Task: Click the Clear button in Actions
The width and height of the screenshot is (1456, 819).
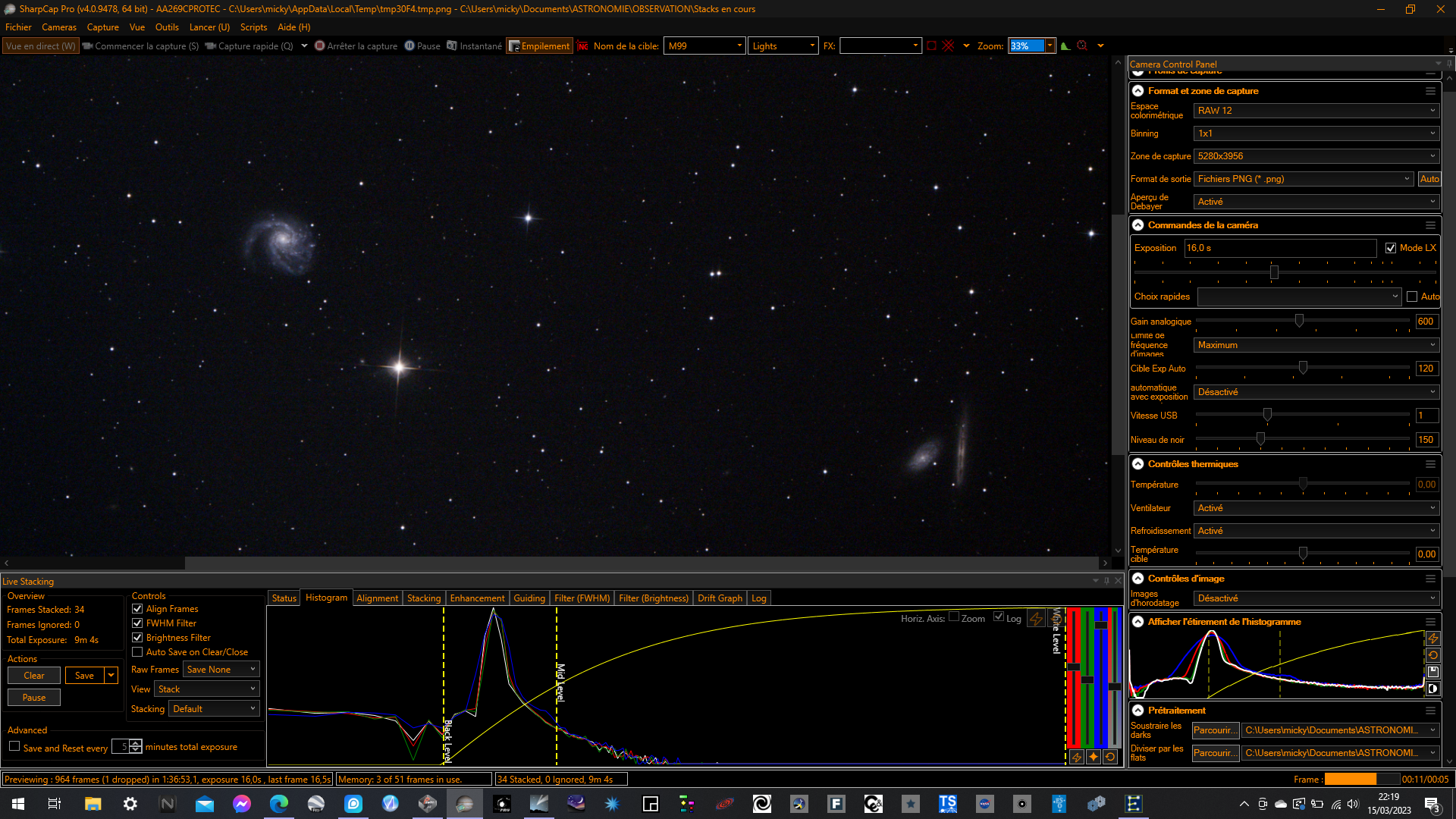Action: click(34, 676)
